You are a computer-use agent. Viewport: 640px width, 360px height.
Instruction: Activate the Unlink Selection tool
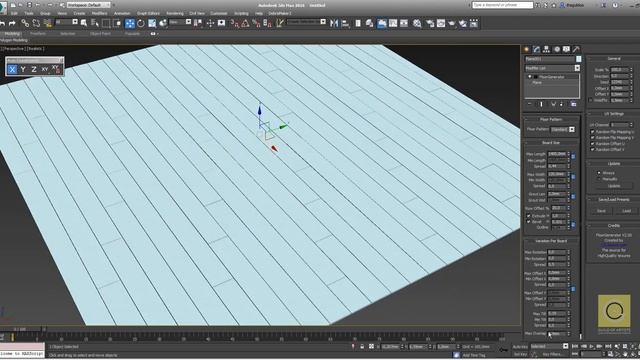pyautogui.click(x=36, y=23)
